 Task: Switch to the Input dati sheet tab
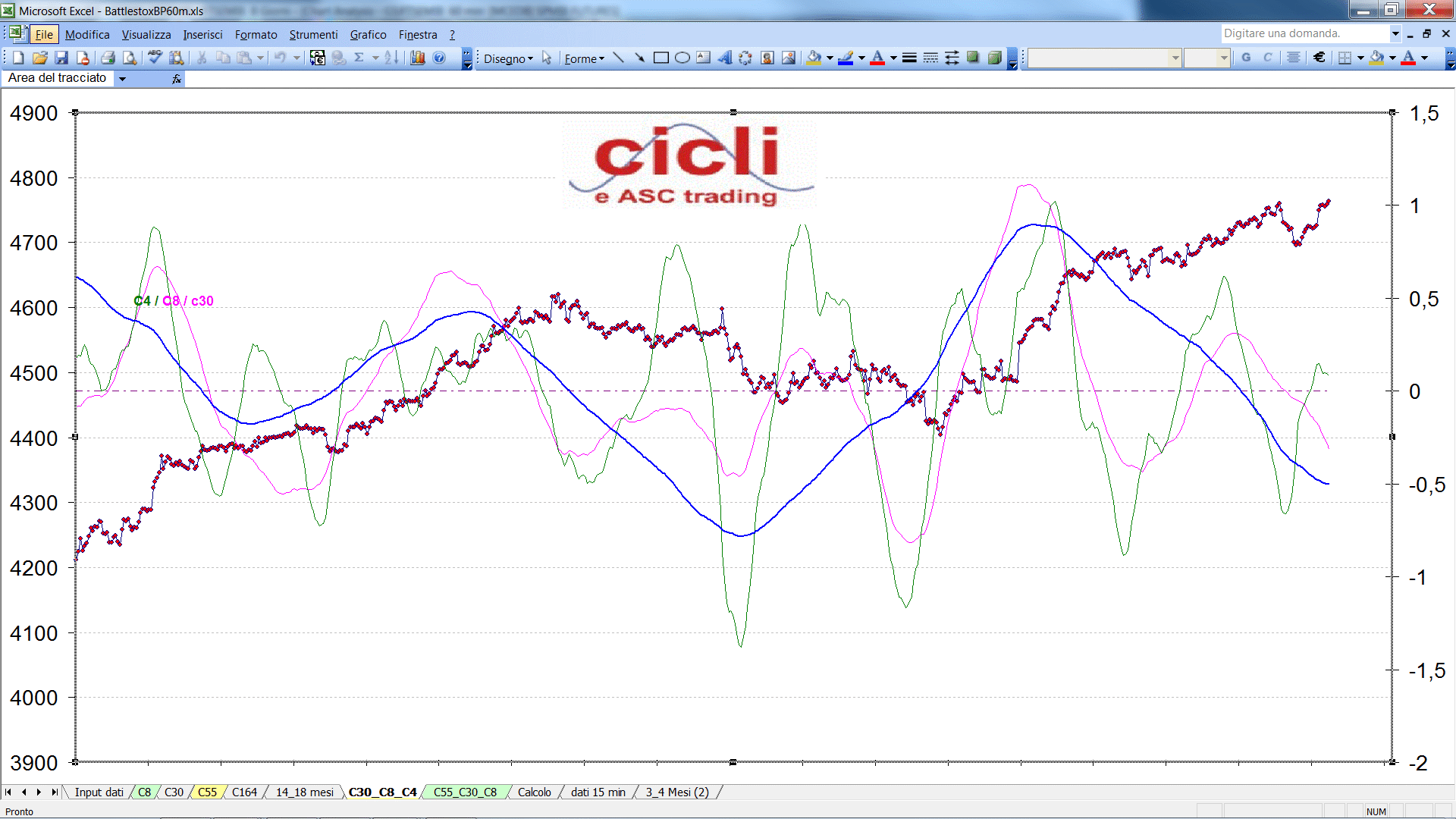[99, 792]
